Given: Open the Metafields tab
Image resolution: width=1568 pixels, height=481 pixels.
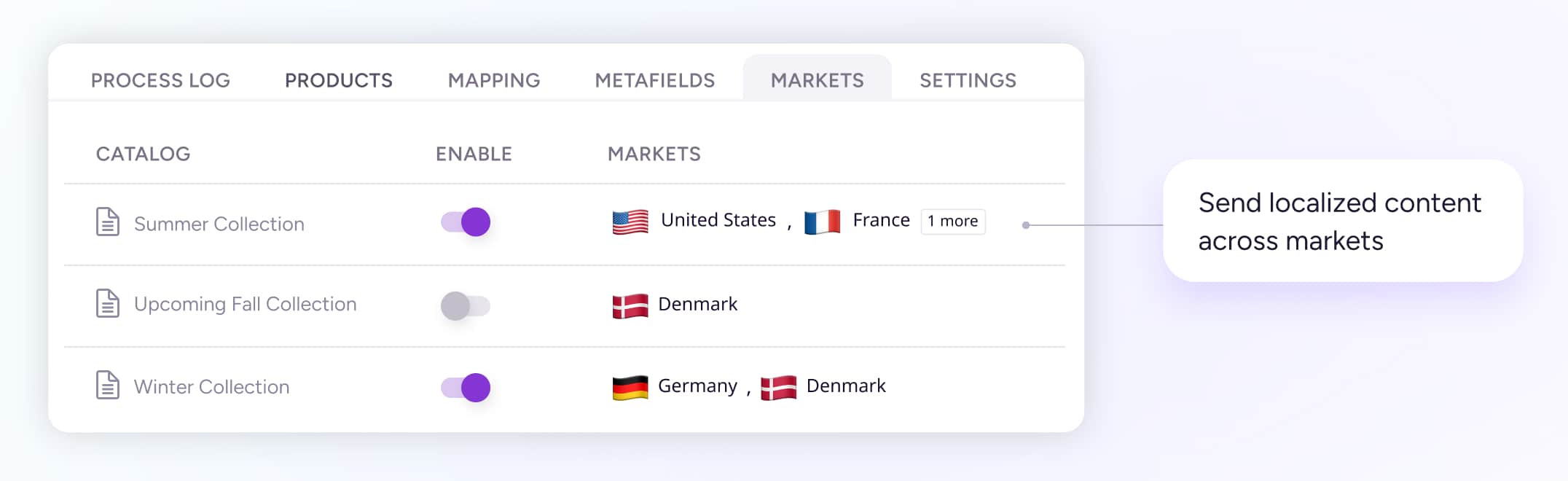Looking at the screenshot, I should point(655,80).
